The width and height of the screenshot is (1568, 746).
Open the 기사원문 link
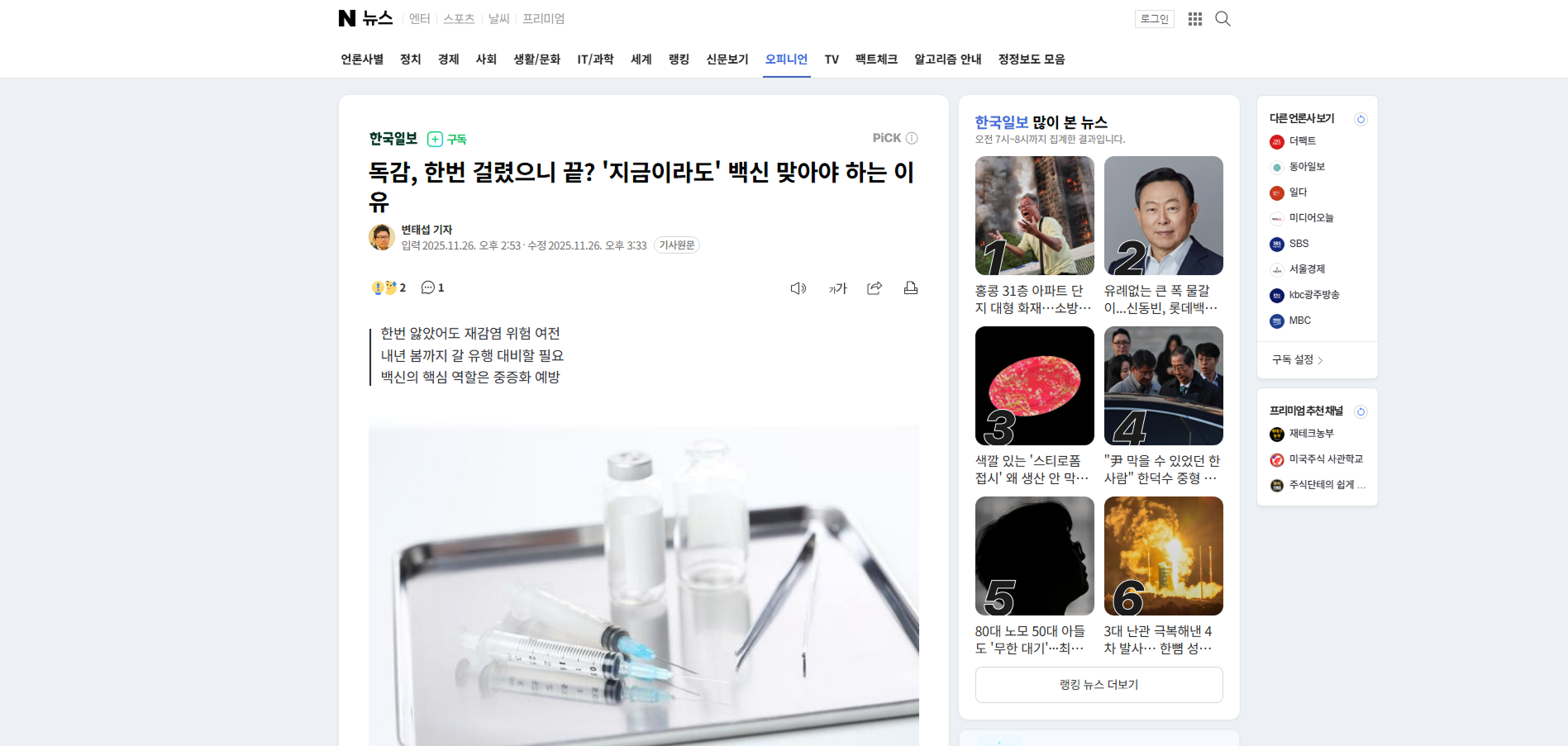click(x=677, y=245)
